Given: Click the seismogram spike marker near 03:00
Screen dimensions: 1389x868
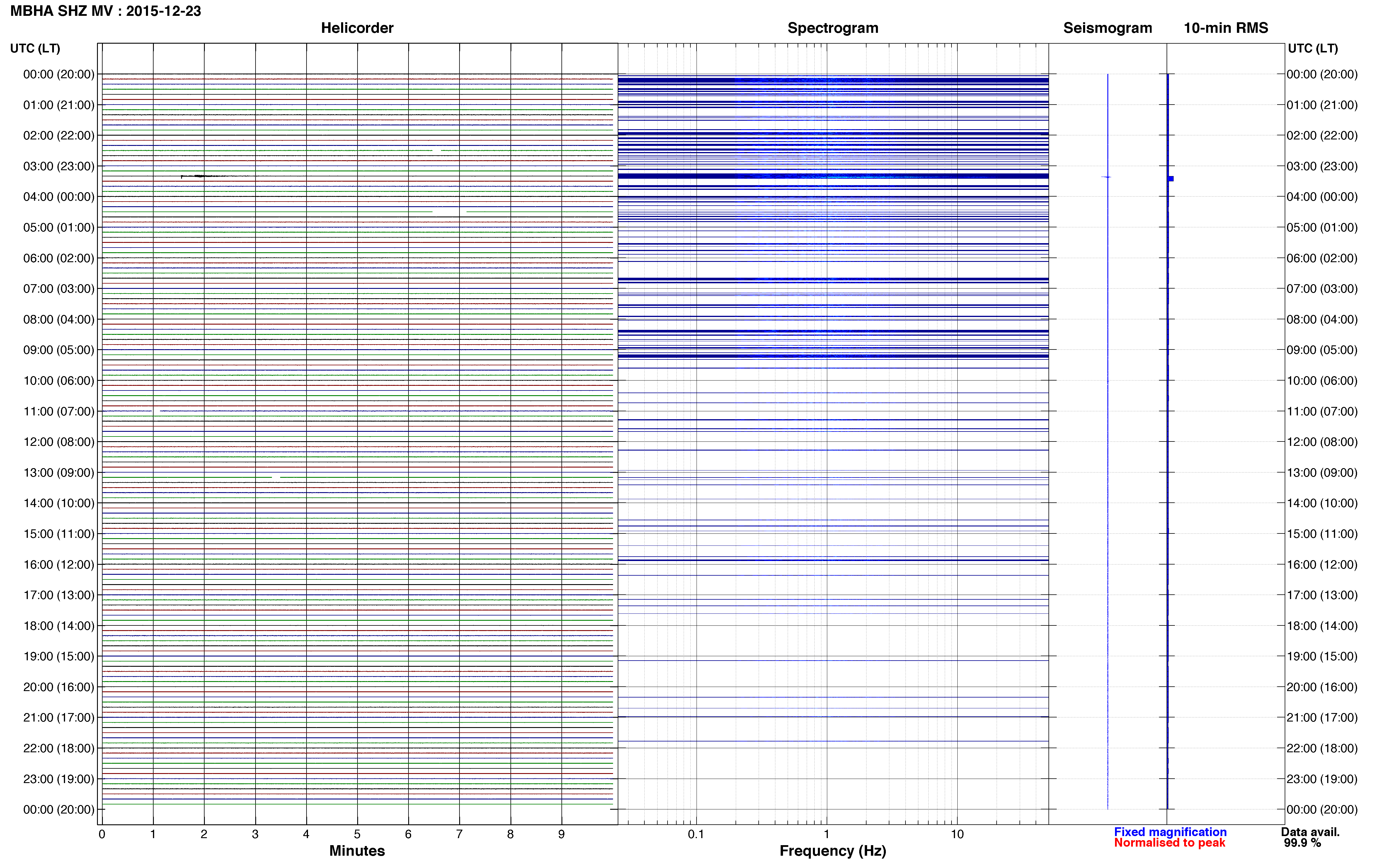Looking at the screenshot, I should 1107,177.
